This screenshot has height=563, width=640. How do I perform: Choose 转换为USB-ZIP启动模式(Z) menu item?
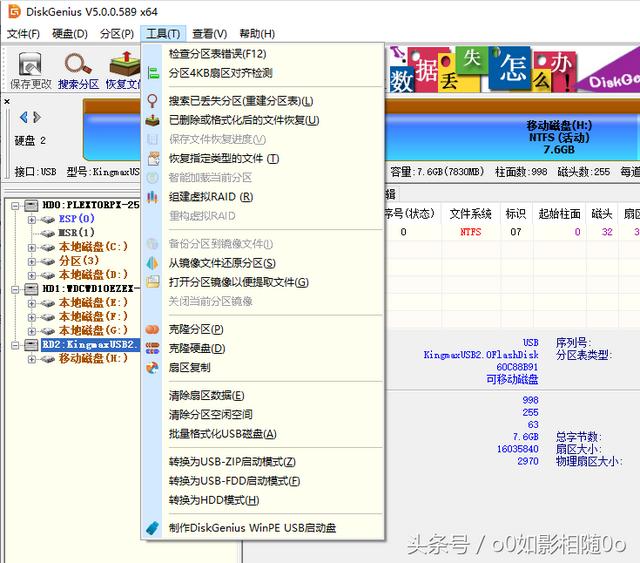(x=262, y=462)
